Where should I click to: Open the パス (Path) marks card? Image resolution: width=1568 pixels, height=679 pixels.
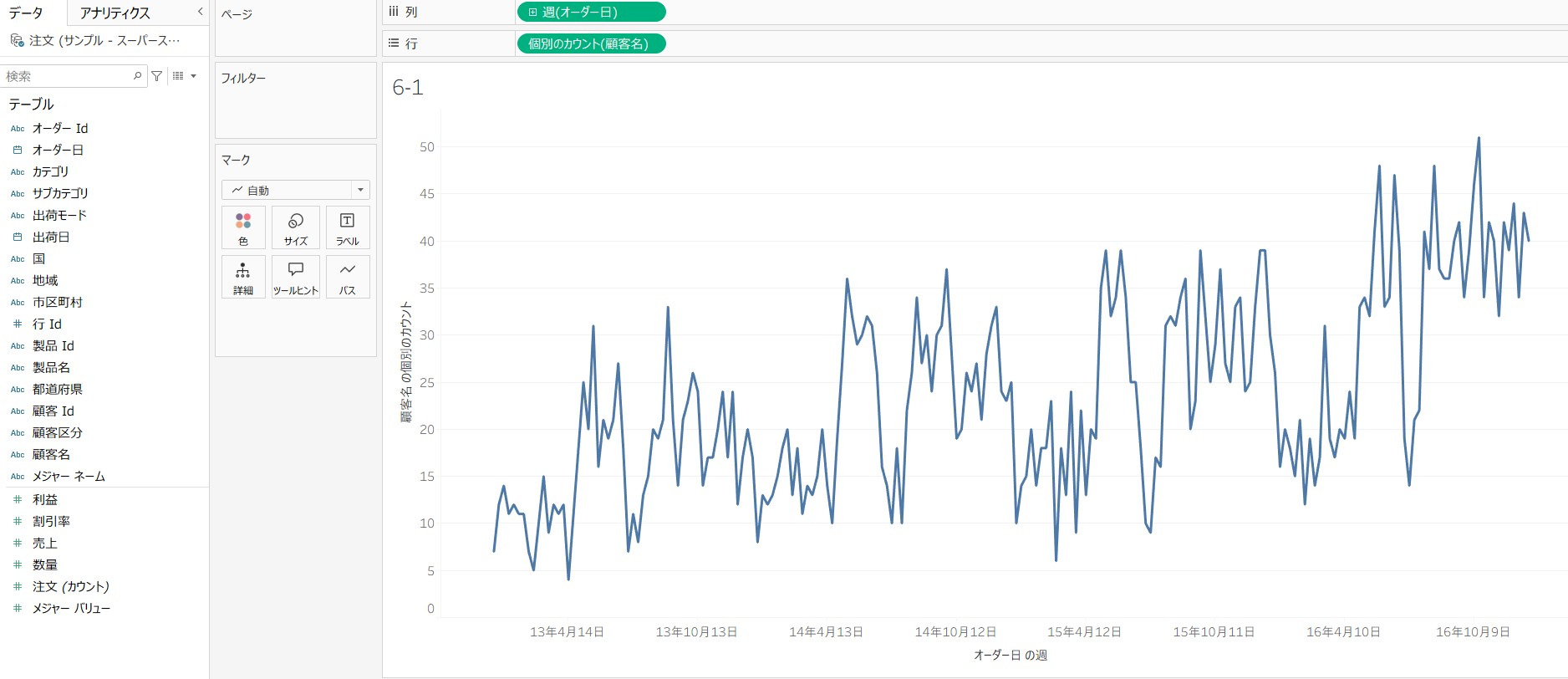[x=348, y=277]
